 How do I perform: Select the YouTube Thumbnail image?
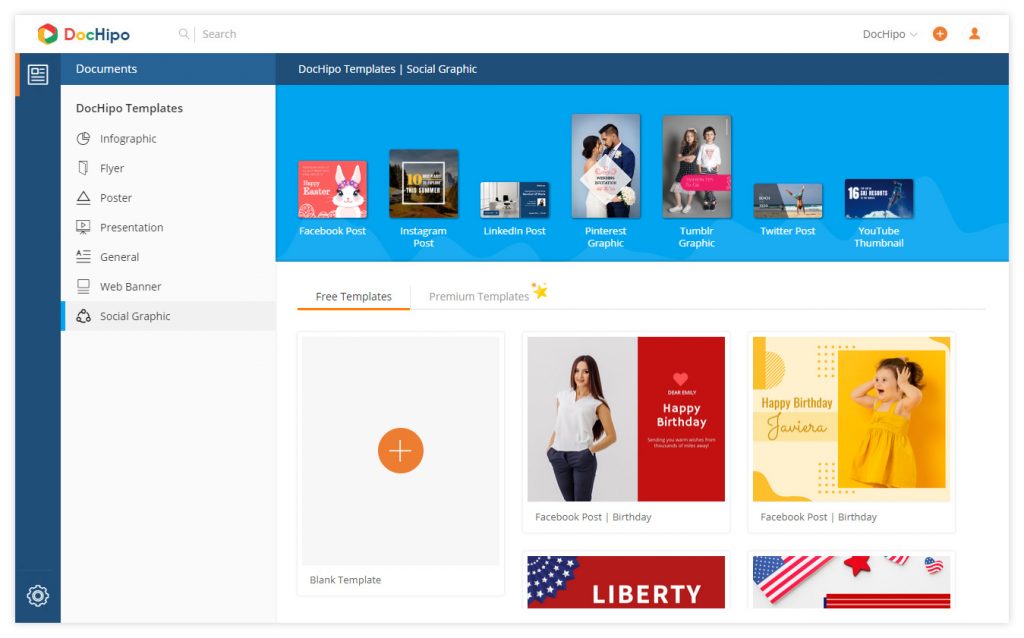pyautogui.click(x=878, y=199)
